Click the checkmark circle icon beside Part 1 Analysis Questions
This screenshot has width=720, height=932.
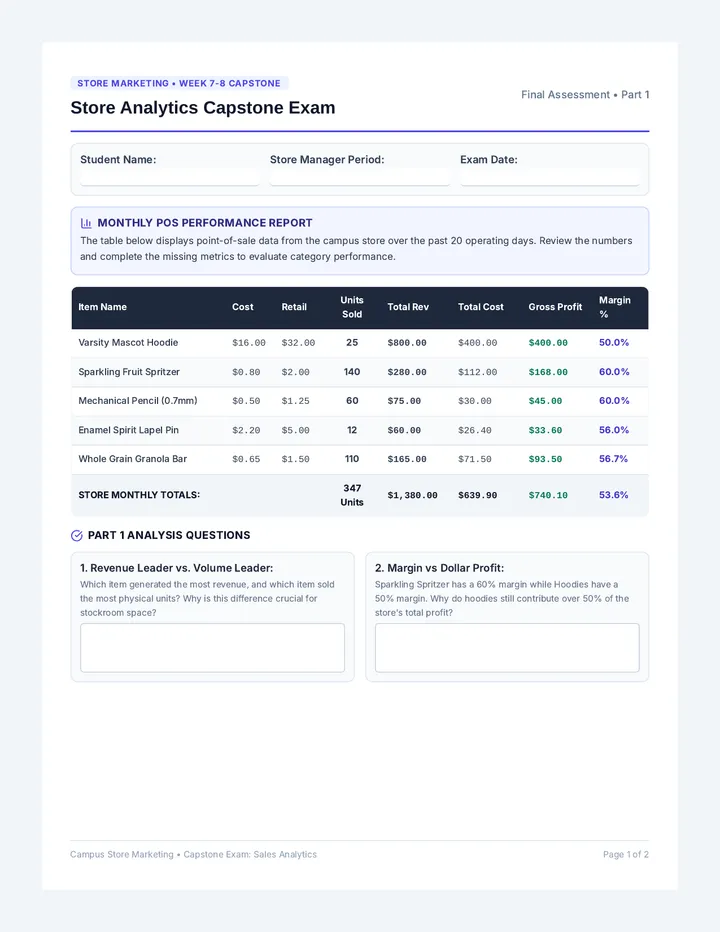pyautogui.click(x=77, y=536)
